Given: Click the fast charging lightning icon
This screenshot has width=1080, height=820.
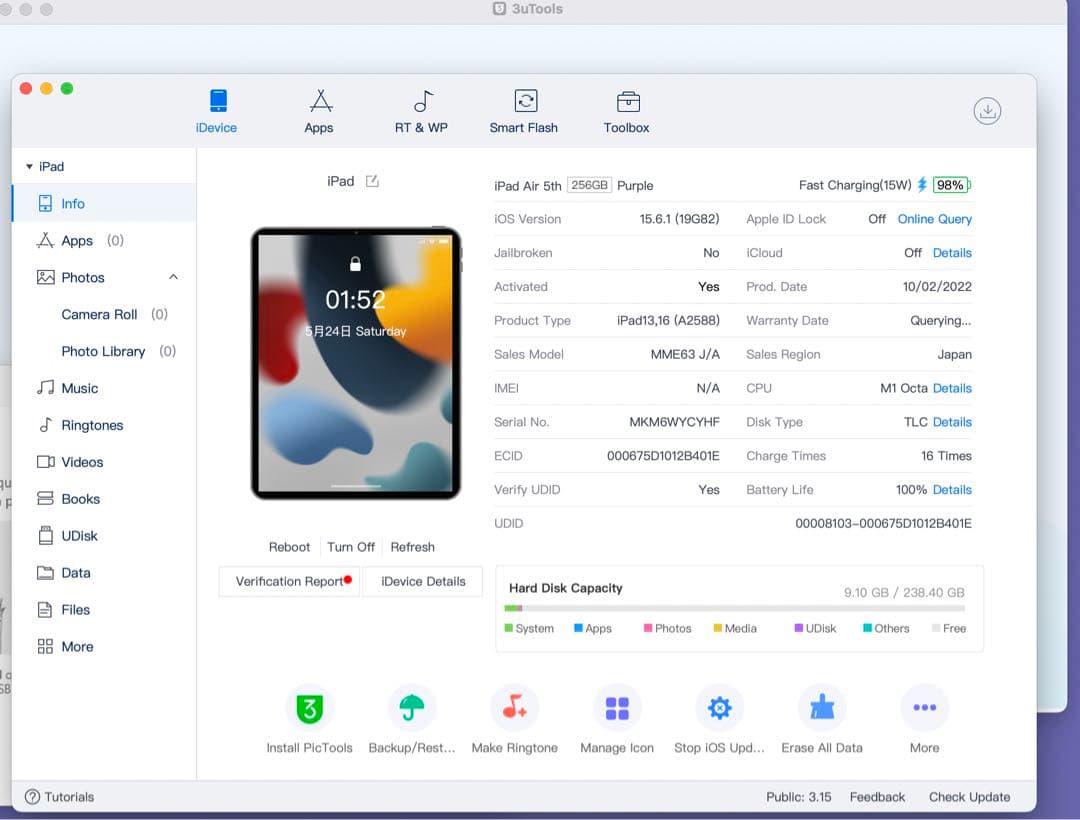Looking at the screenshot, I should pyautogui.click(x=922, y=185).
